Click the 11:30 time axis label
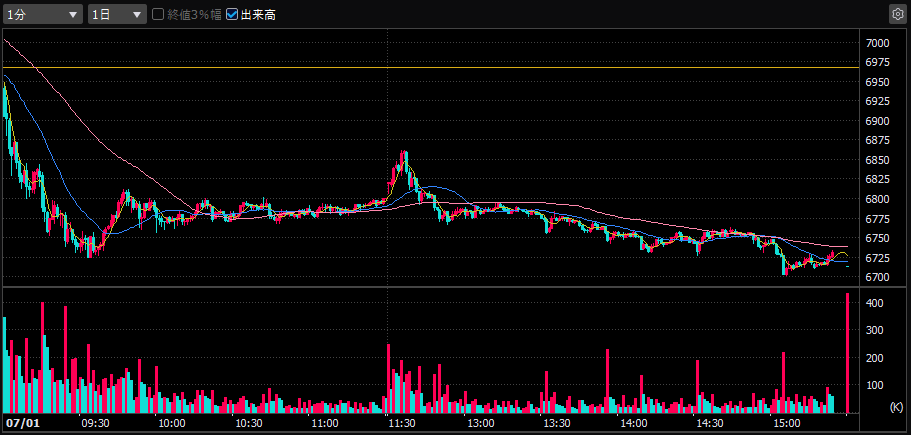This screenshot has height=435, width=911. point(402,423)
